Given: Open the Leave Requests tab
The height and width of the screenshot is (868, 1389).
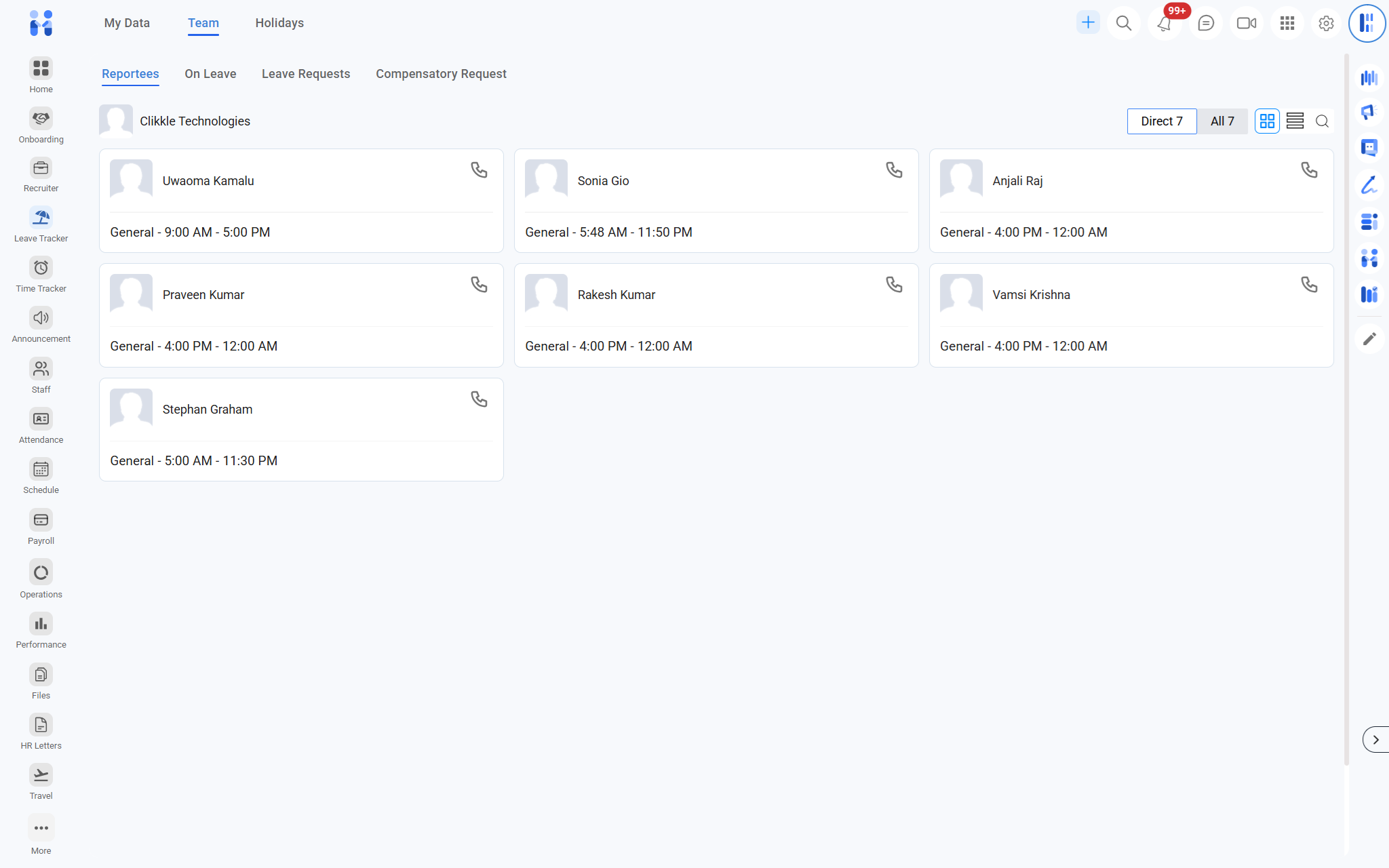Looking at the screenshot, I should [x=306, y=74].
